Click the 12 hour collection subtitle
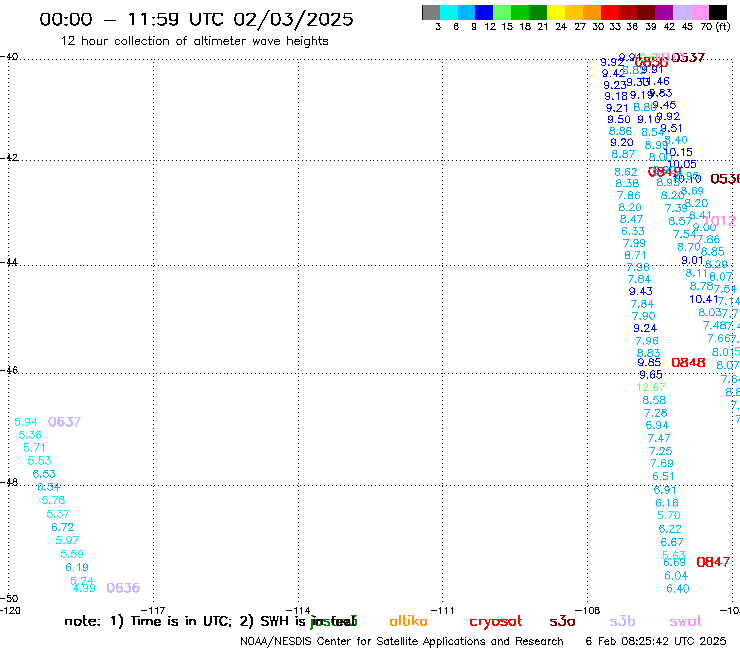This screenshot has height=650, width=740. (x=194, y=41)
